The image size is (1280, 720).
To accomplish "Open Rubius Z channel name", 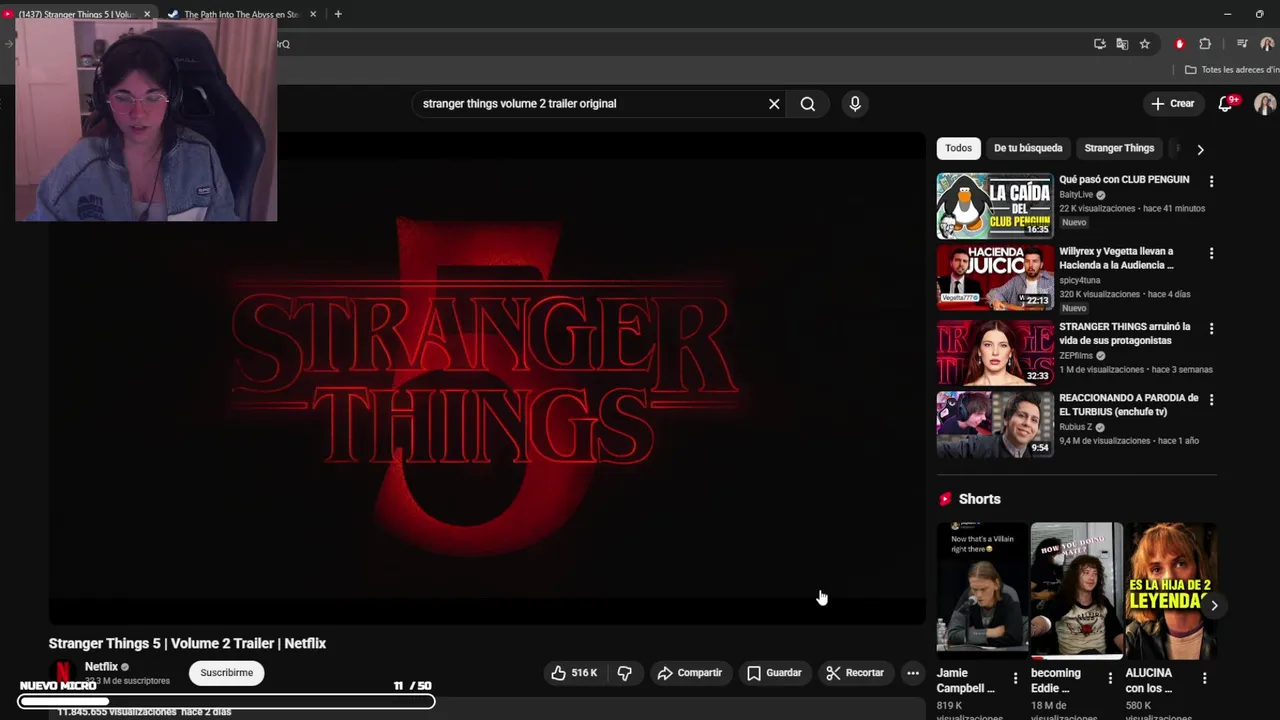I will 1076,427.
